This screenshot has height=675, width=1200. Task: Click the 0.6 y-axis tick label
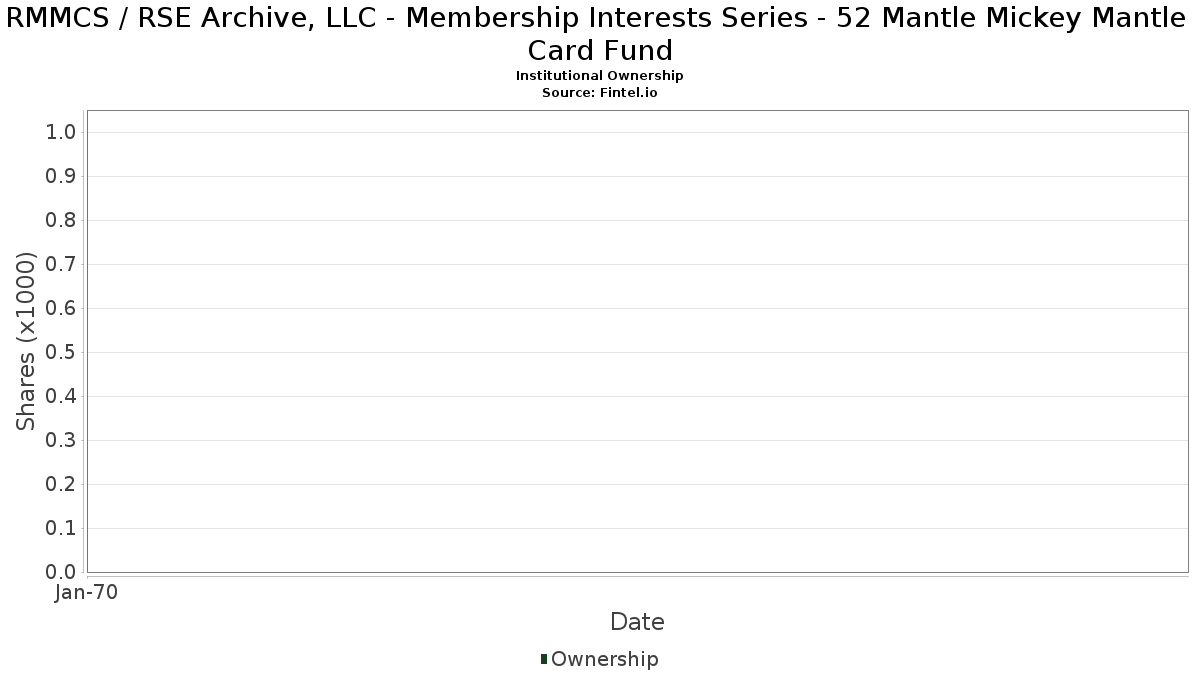(x=62, y=309)
